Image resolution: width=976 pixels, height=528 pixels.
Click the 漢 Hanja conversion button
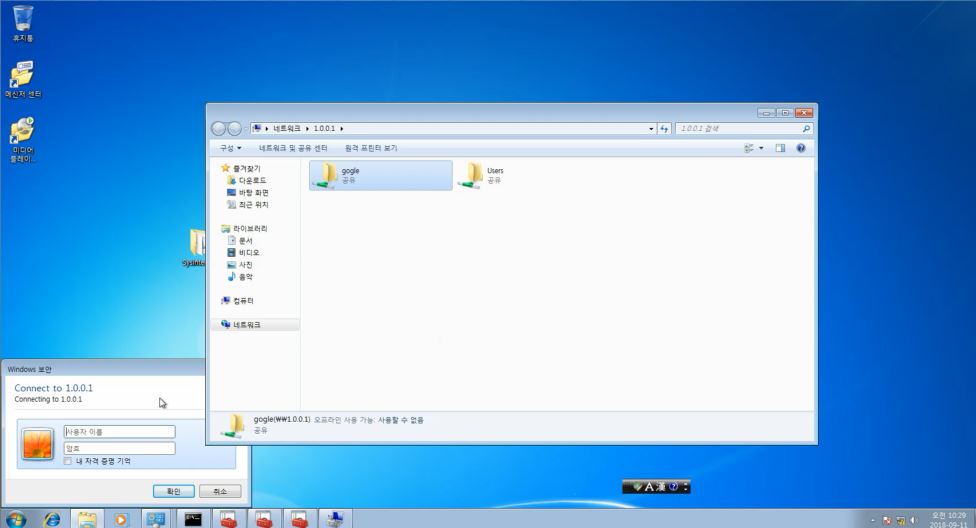tap(660, 487)
